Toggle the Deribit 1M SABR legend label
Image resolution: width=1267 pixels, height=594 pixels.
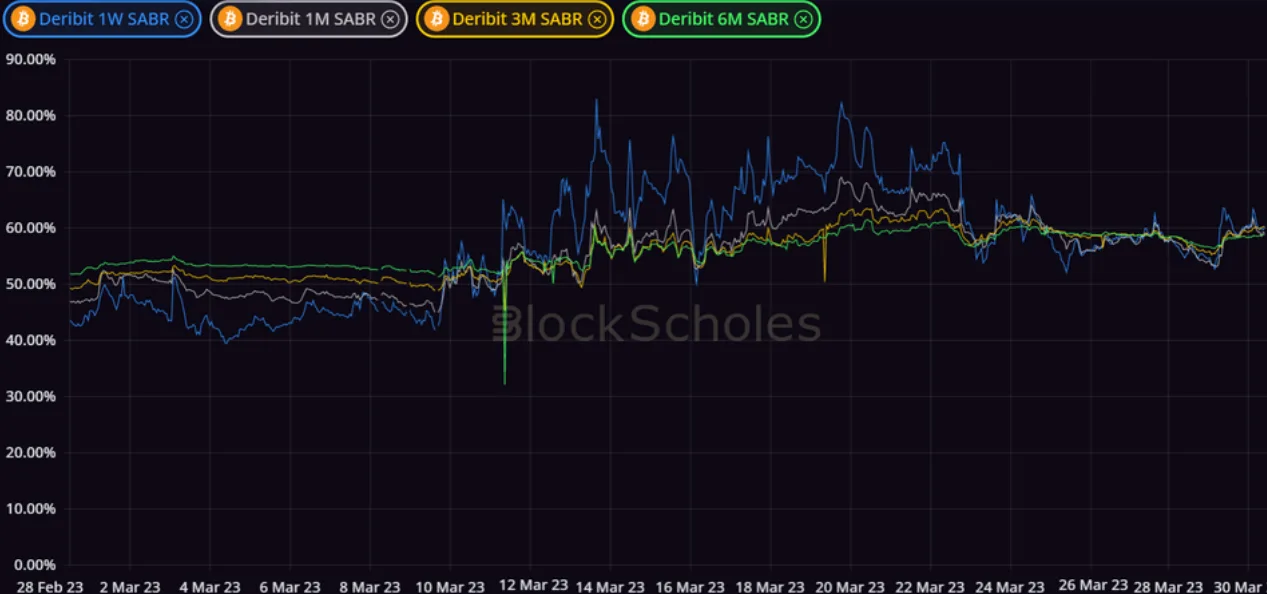click(x=311, y=19)
